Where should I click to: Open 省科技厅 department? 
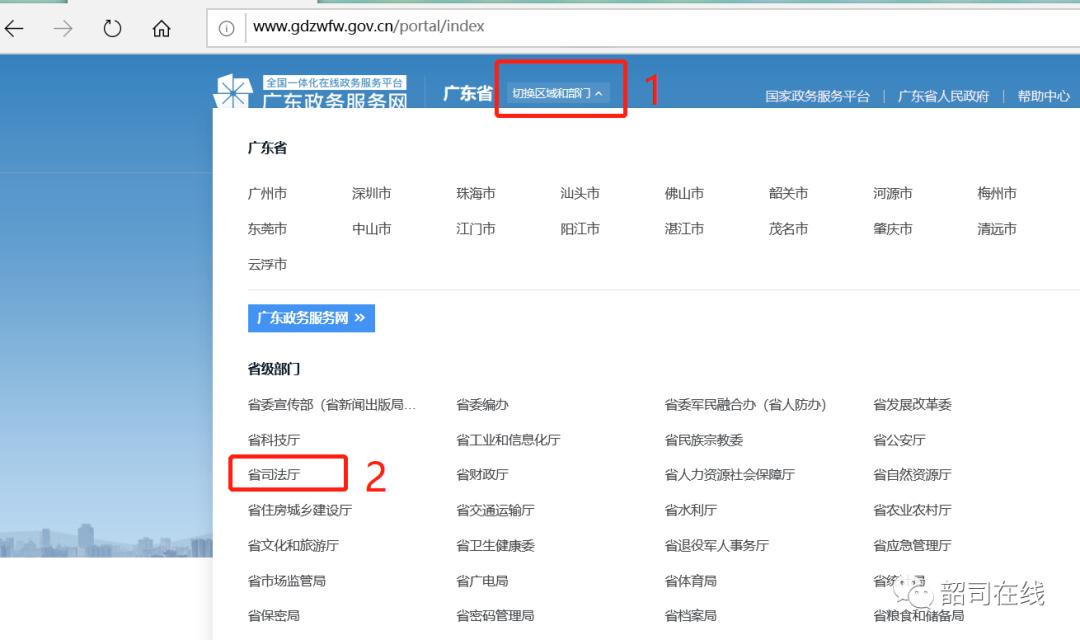tap(273, 440)
